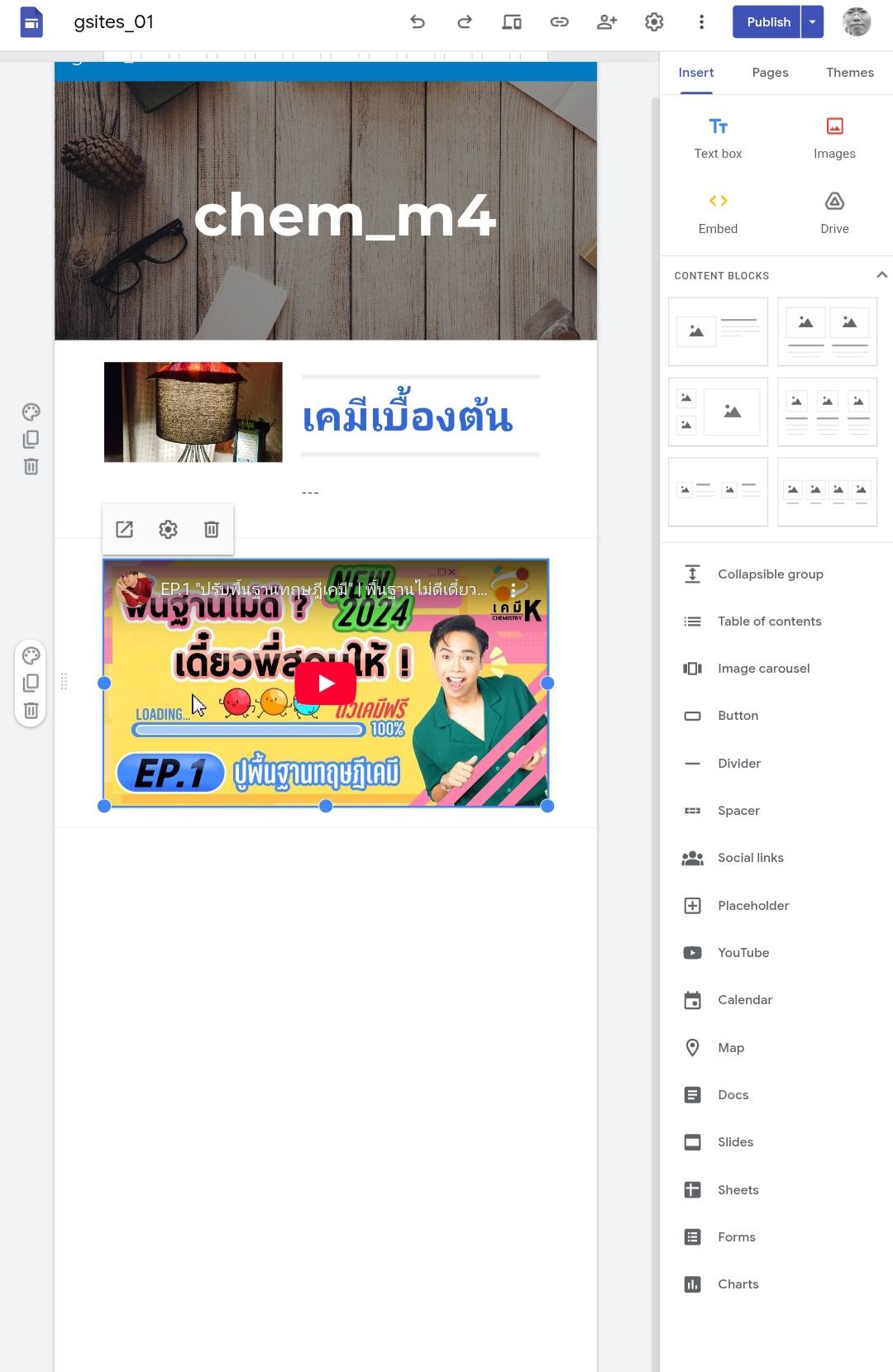The height and width of the screenshot is (1372, 893).
Task: Click the copy published site link icon
Action: [x=559, y=22]
